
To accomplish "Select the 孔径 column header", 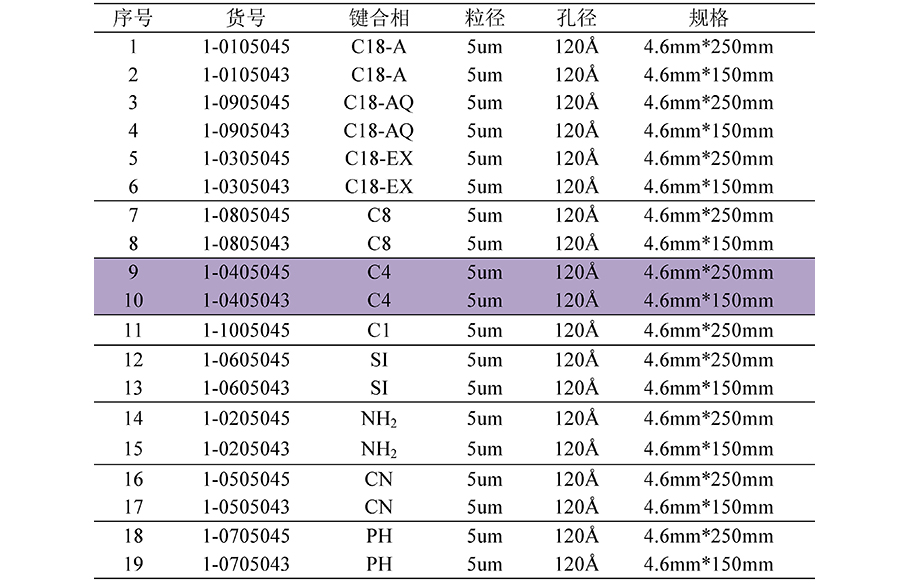I will point(576,17).
